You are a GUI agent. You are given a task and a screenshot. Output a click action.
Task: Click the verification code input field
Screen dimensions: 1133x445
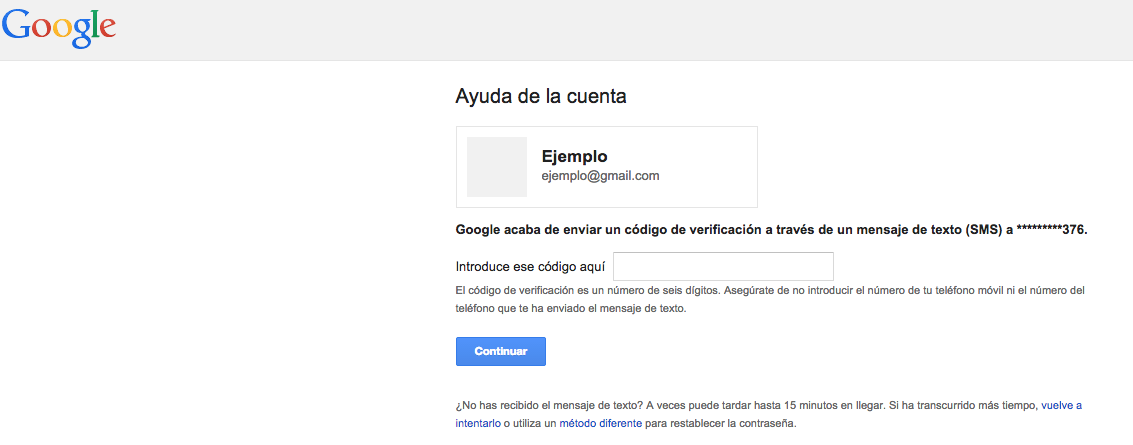tap(723, 267)
